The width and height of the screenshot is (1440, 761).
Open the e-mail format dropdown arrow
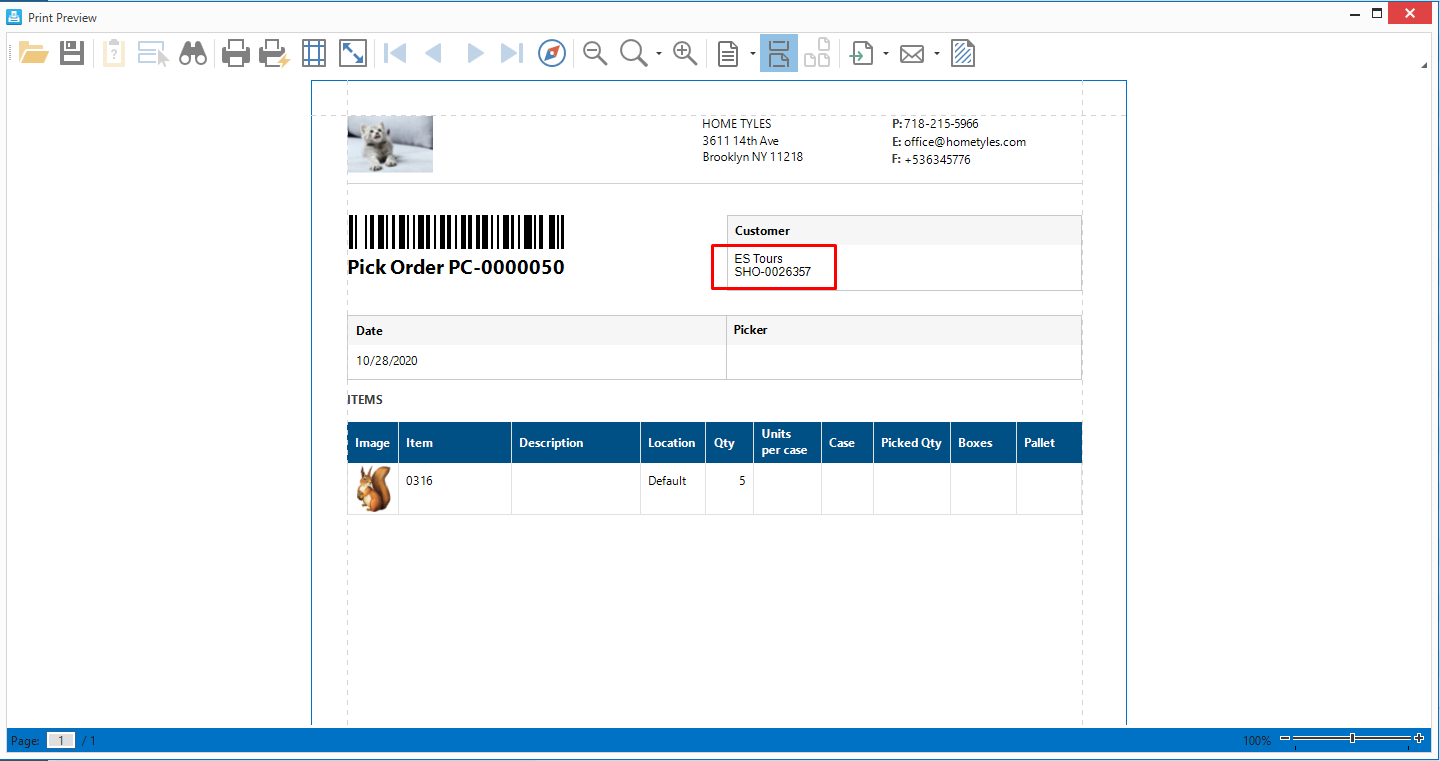coord(937,53)
